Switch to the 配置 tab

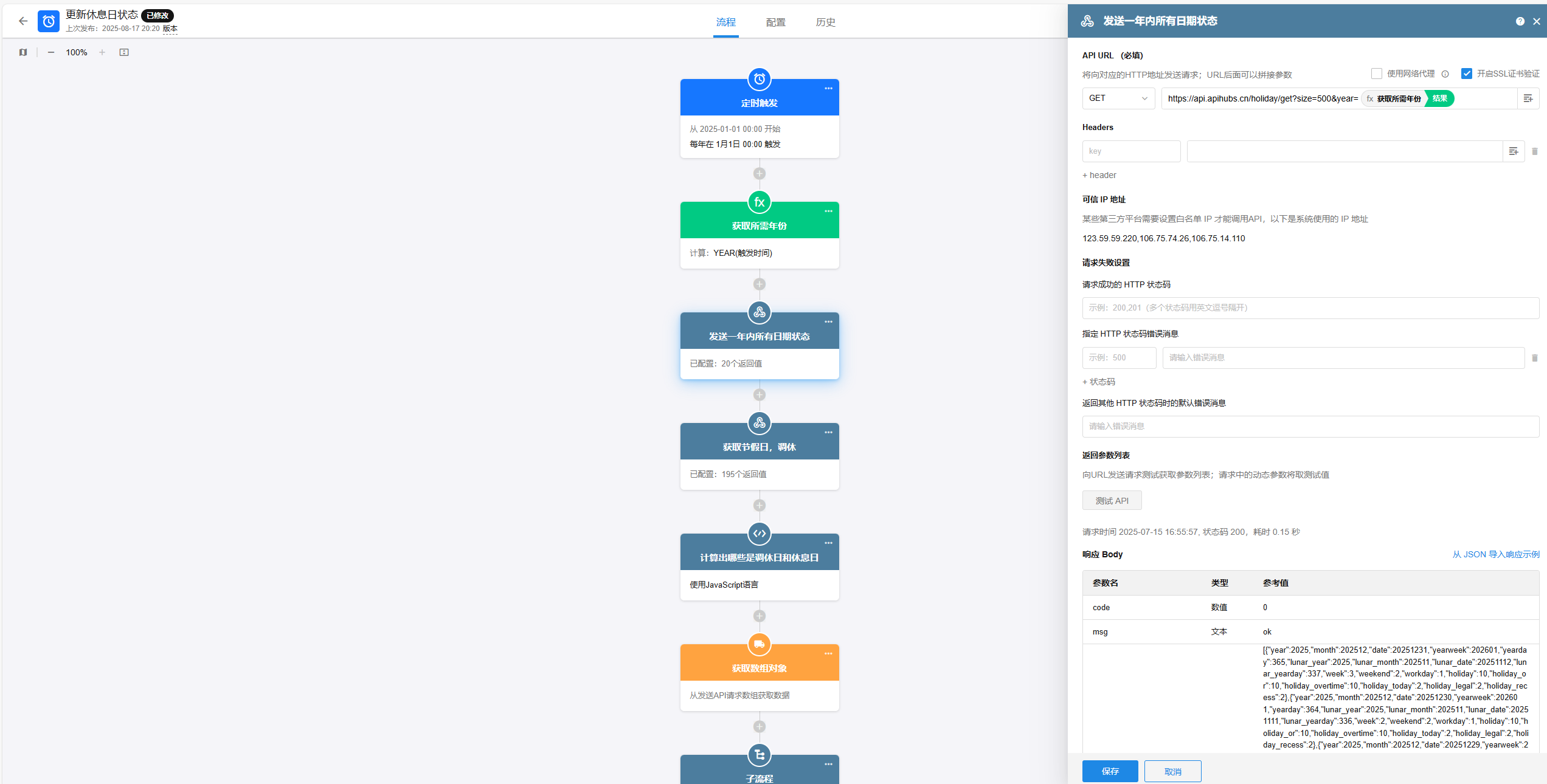775,22
